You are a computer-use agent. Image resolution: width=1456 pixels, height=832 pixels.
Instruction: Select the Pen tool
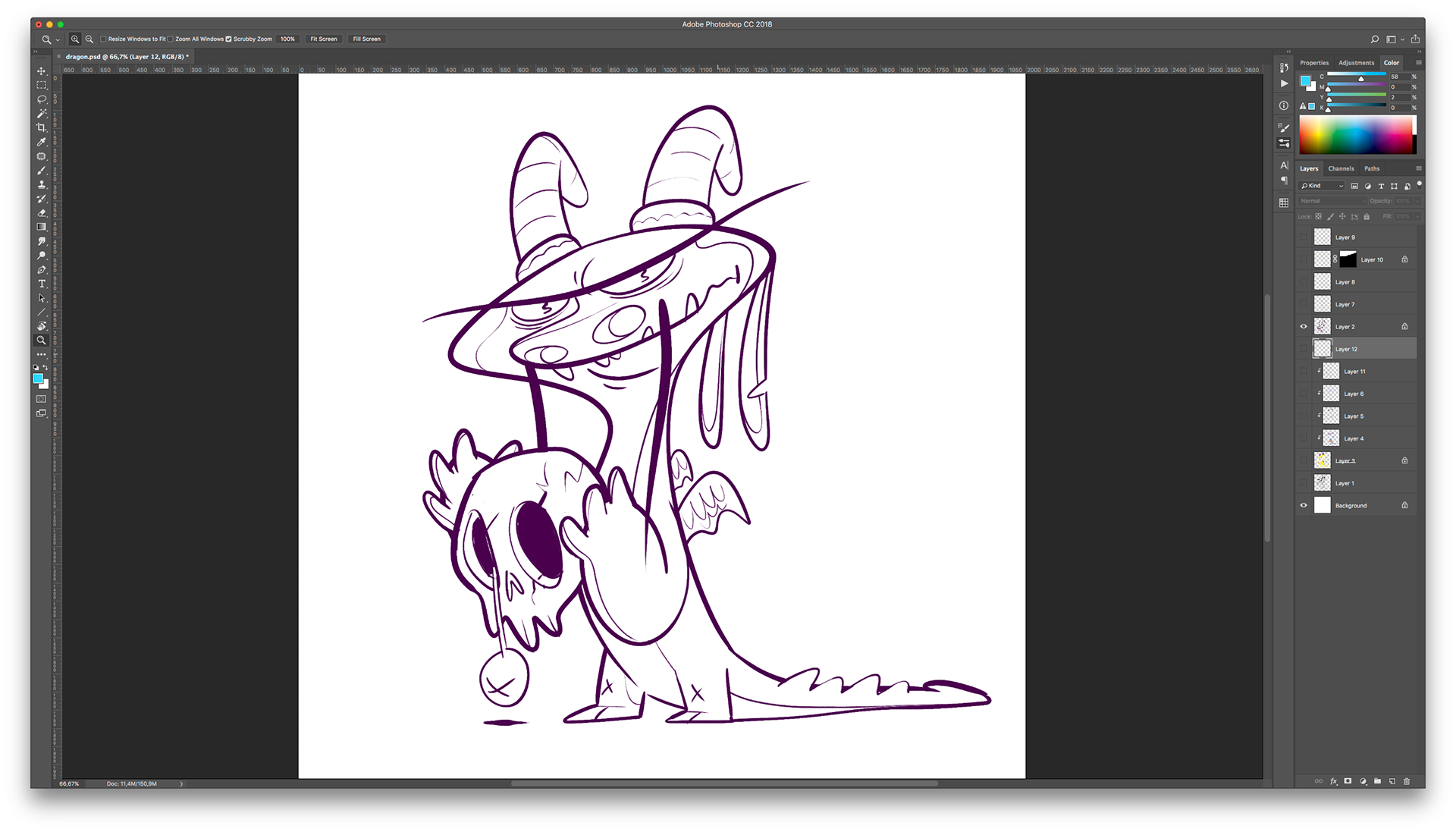point(42,270)
